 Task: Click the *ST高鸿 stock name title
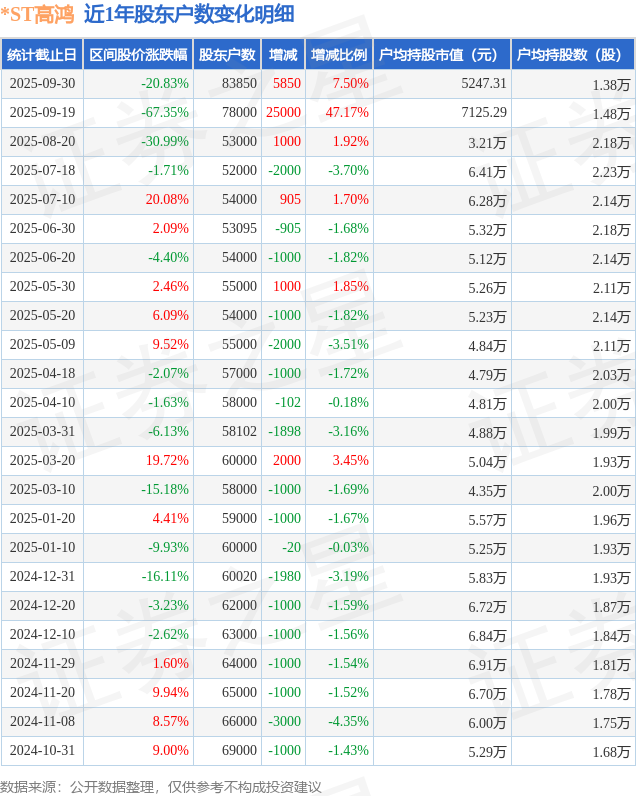[x=37, y=14]
